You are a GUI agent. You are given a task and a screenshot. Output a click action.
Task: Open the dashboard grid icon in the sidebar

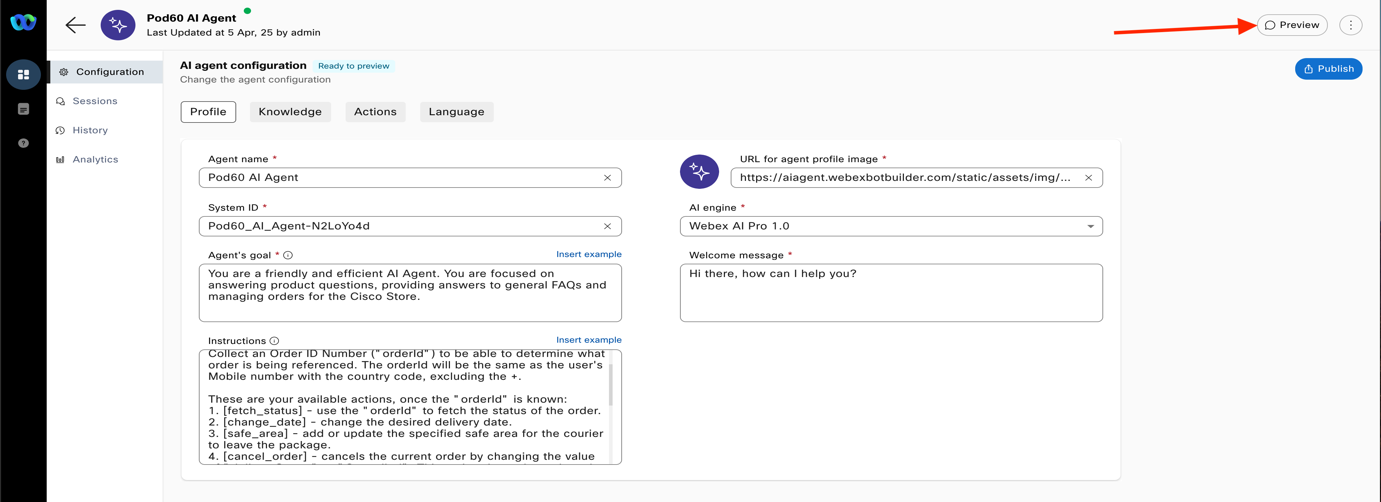coord(23,74)
